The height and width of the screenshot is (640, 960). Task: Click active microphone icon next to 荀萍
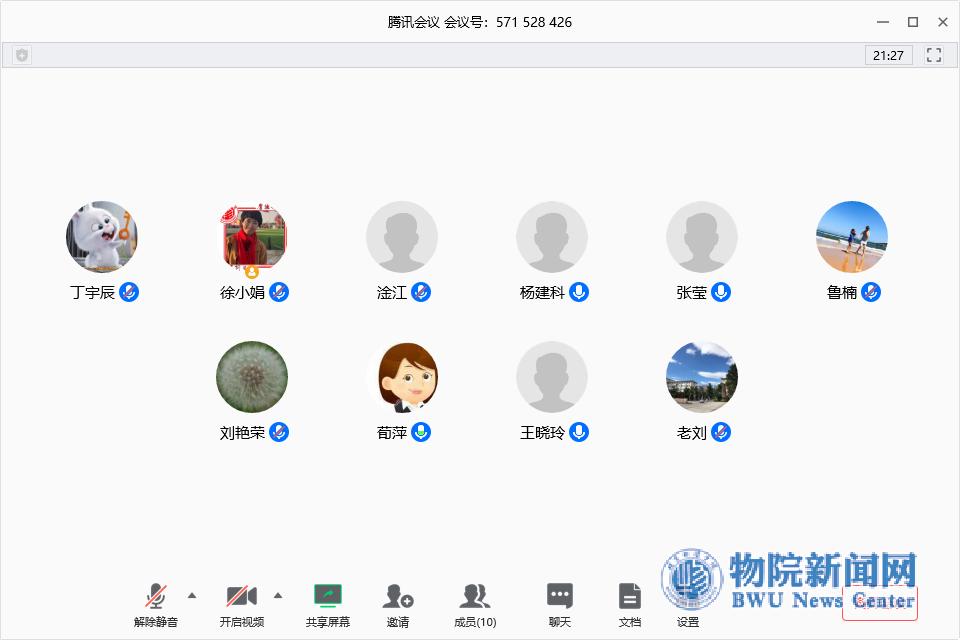pos(421,432)
